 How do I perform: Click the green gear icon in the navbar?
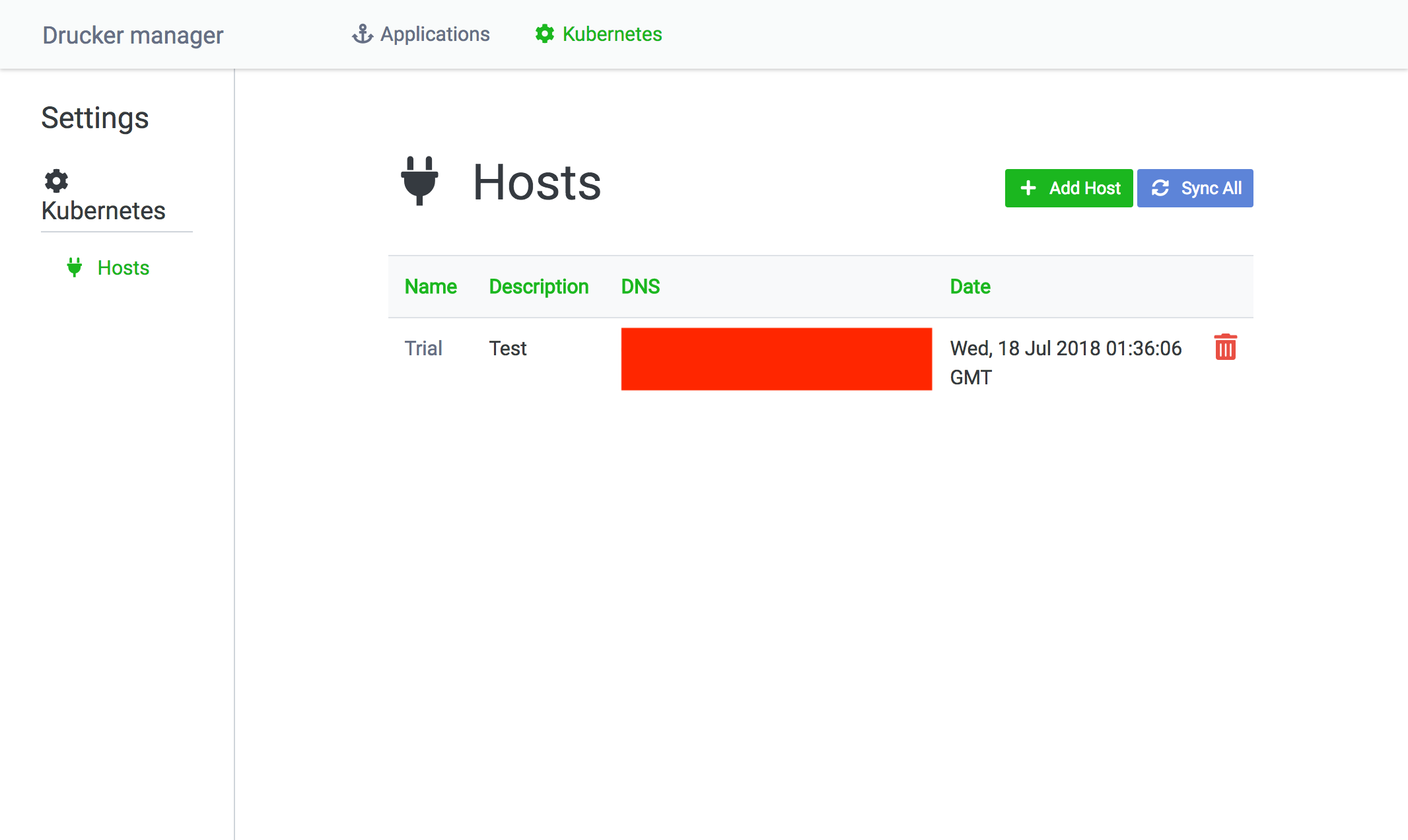point(545,34)
